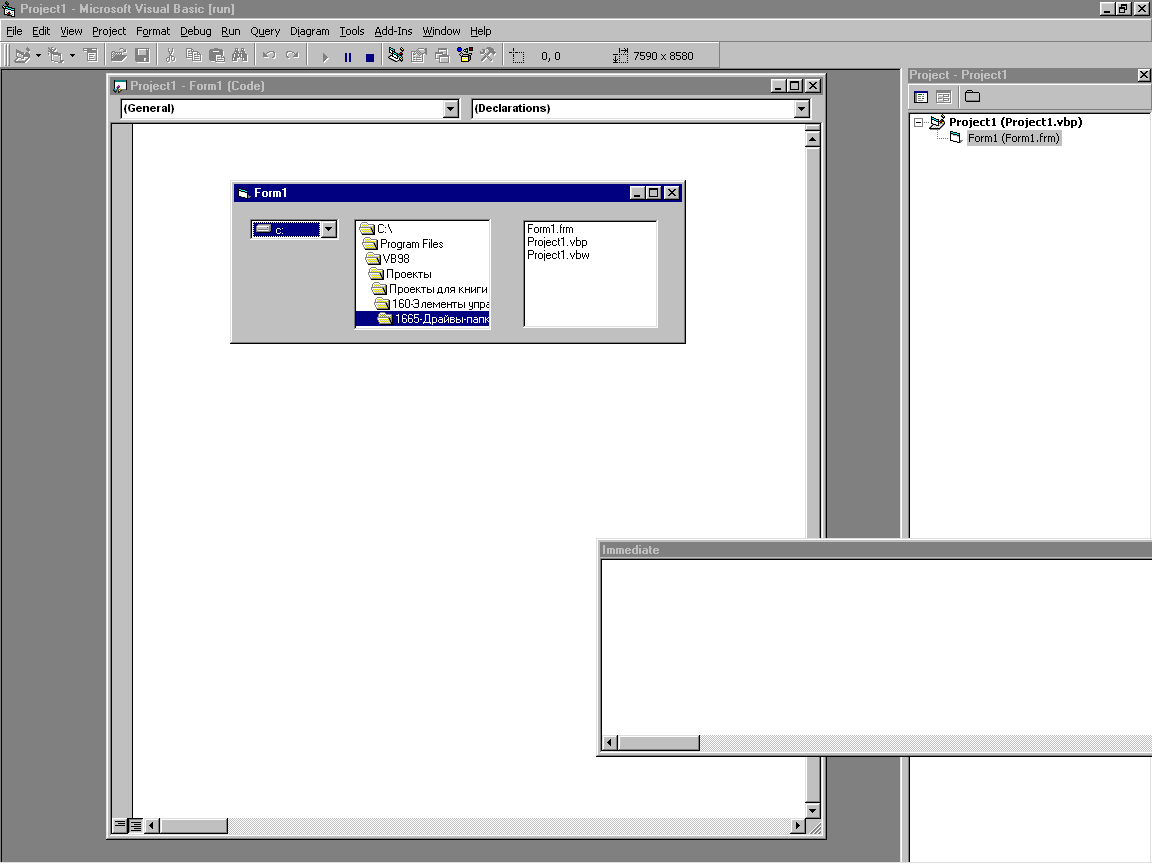Screen dimensions: 1152x864
Task: Open the Properties Window toolbar icon
Action: 419,55
